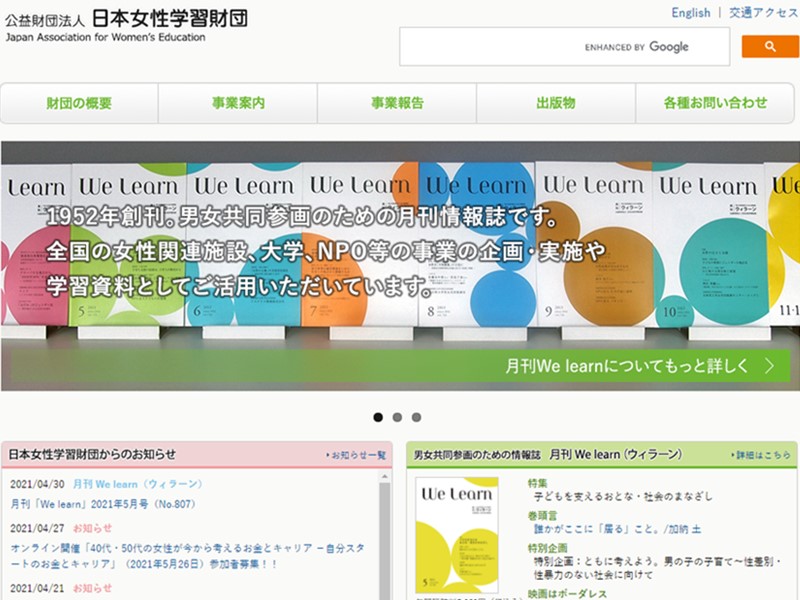This screenshot has height=600, width=800.
Task: Open the 出版物 section
Action: pos(556,103)
